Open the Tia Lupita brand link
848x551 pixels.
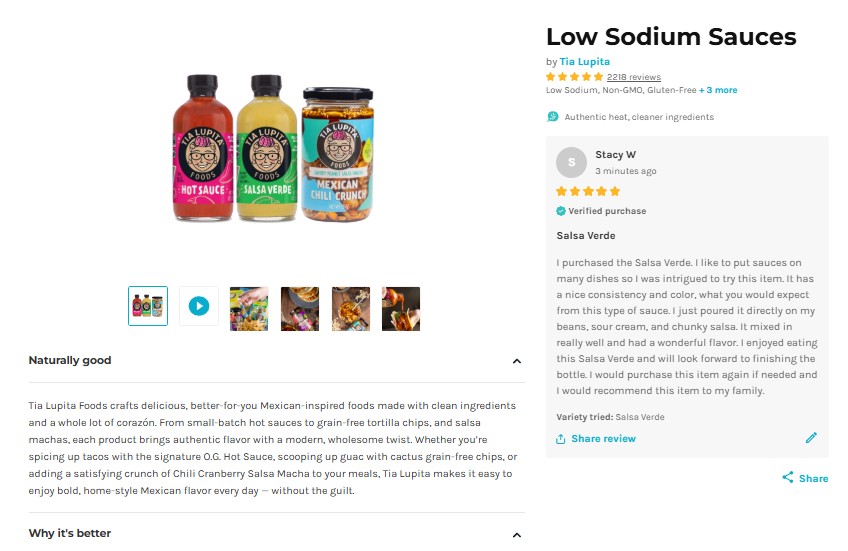coord(584,62)
